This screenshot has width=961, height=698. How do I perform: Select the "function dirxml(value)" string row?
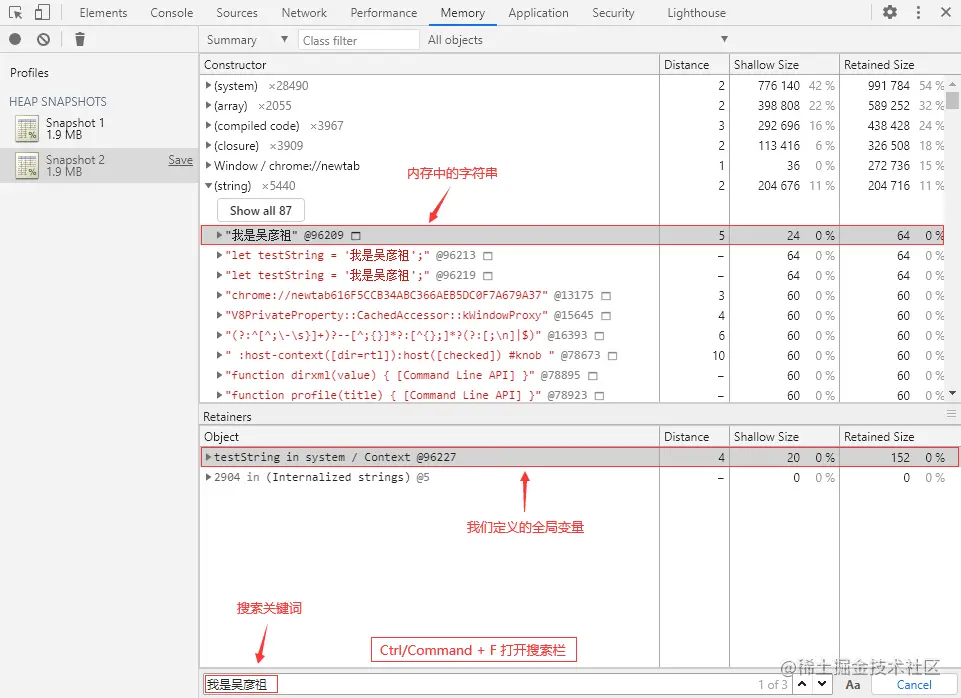(x=571, y=375)
